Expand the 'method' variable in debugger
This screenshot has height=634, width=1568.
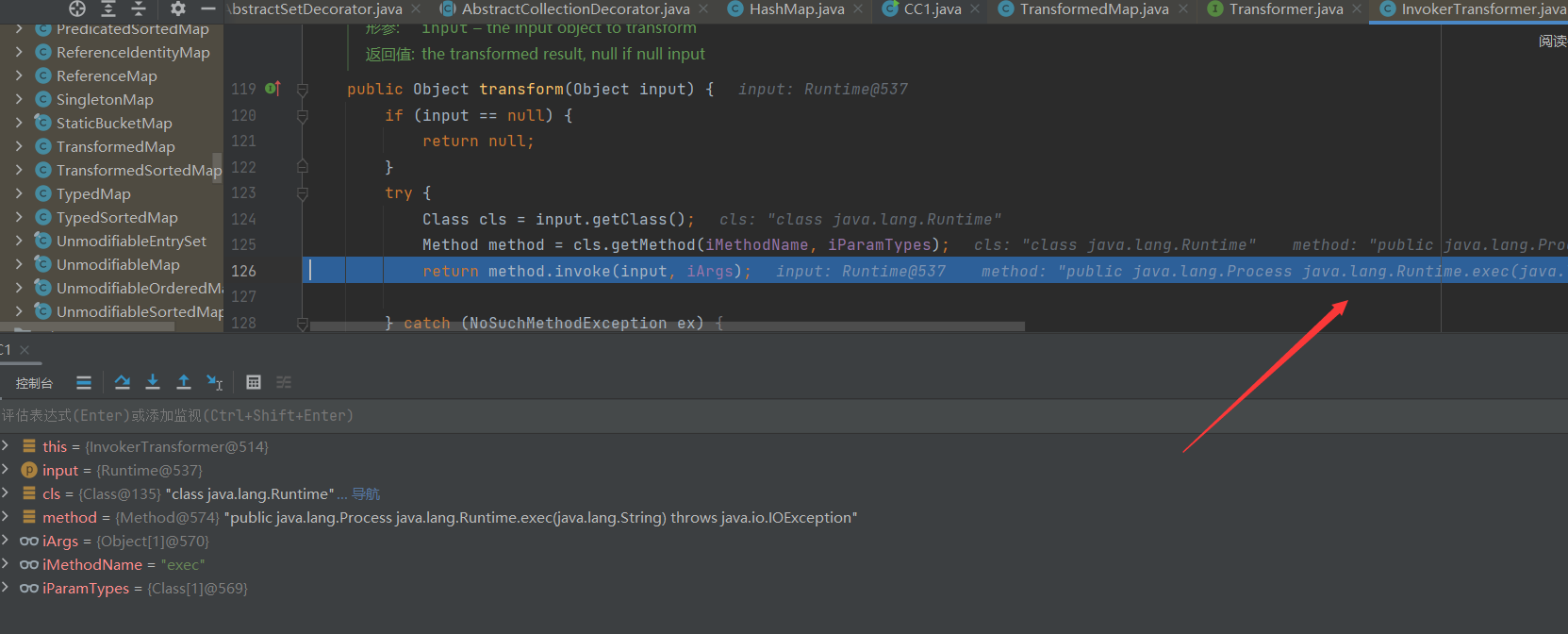[x=6, y=517]
